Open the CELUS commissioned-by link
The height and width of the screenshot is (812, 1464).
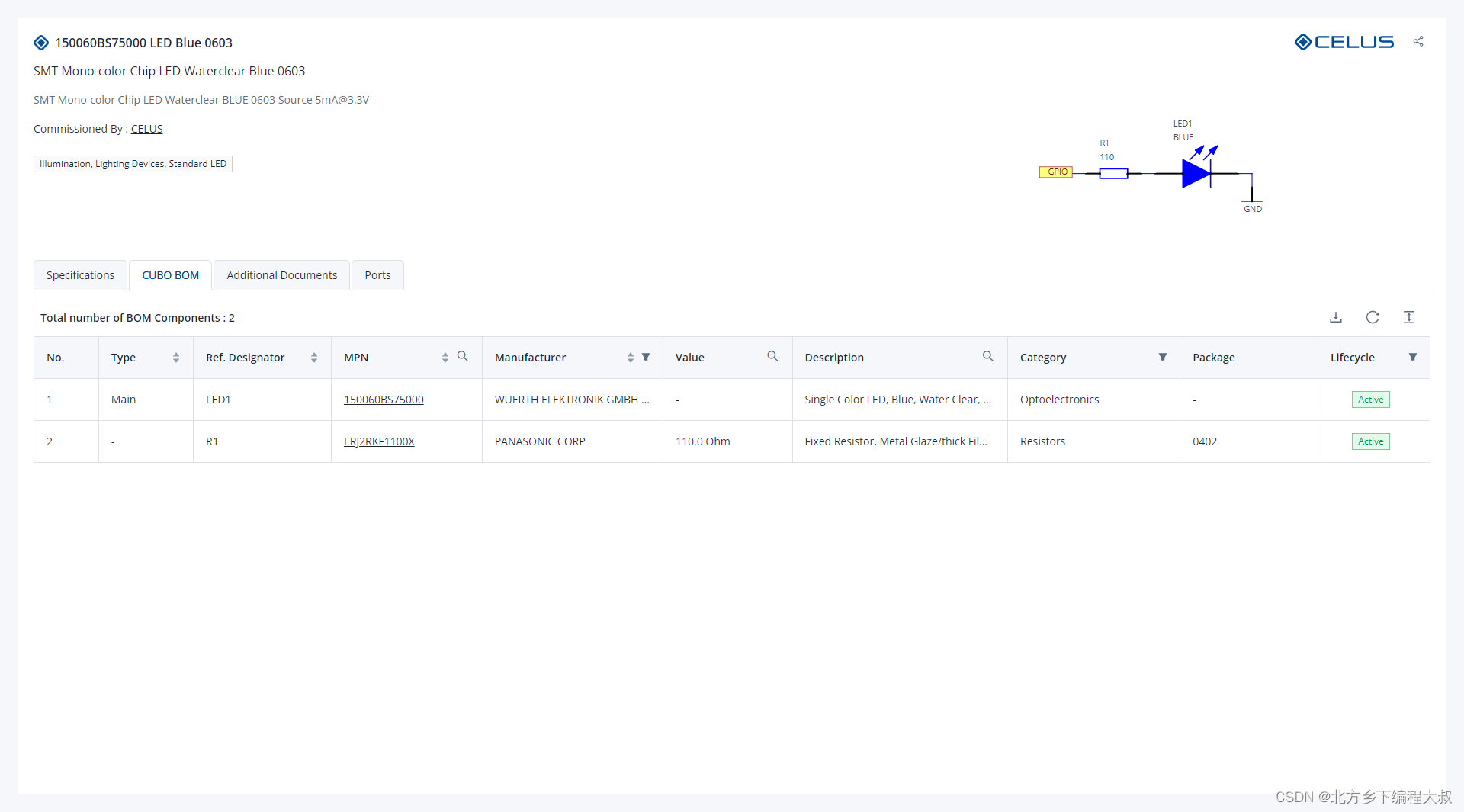[146, 129]
